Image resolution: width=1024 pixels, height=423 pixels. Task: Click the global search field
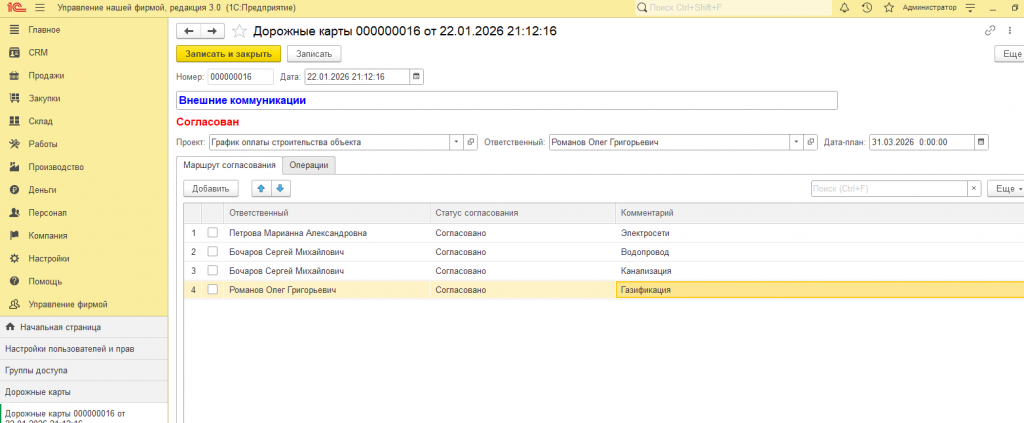tap(733, 8)
